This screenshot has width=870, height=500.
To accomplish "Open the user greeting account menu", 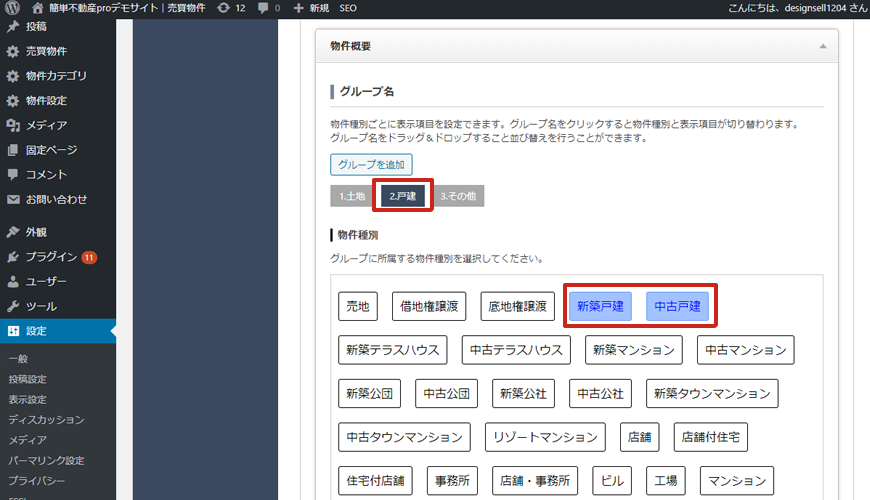I will [796, 8].
